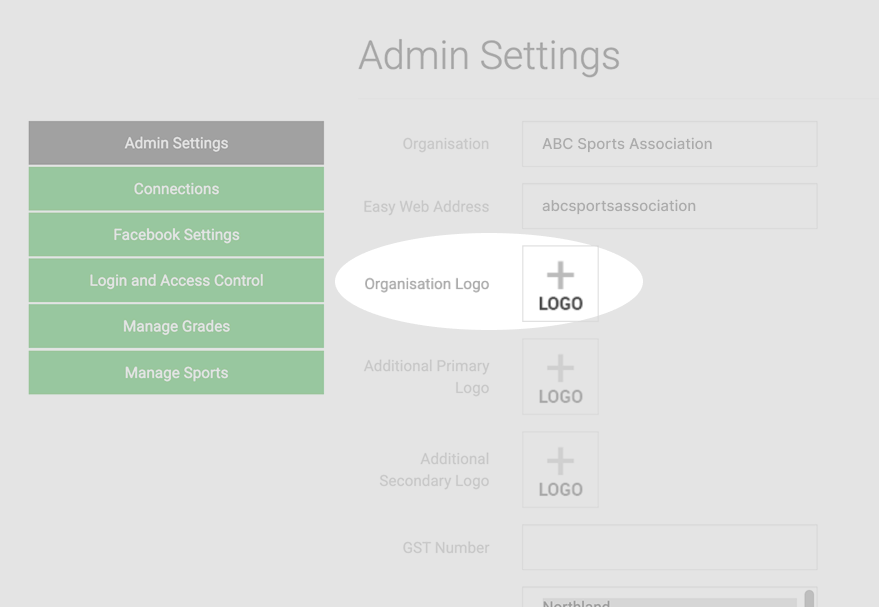The image size is (879, 607).
Task: Add Additional Secondary Logo using plus box
Action: click(x=560, y=470)
